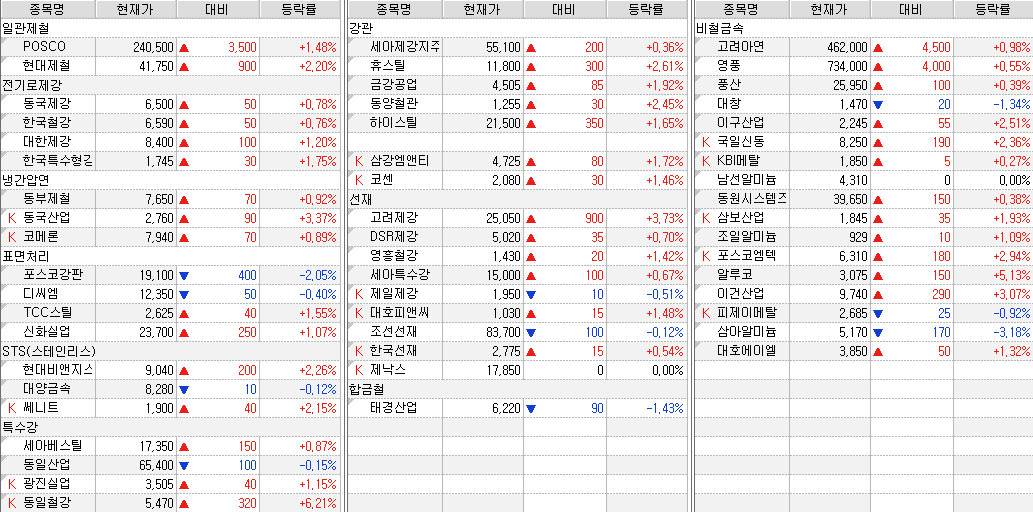Click the 등락률 header in 비철금속 panel

point(993,9)
